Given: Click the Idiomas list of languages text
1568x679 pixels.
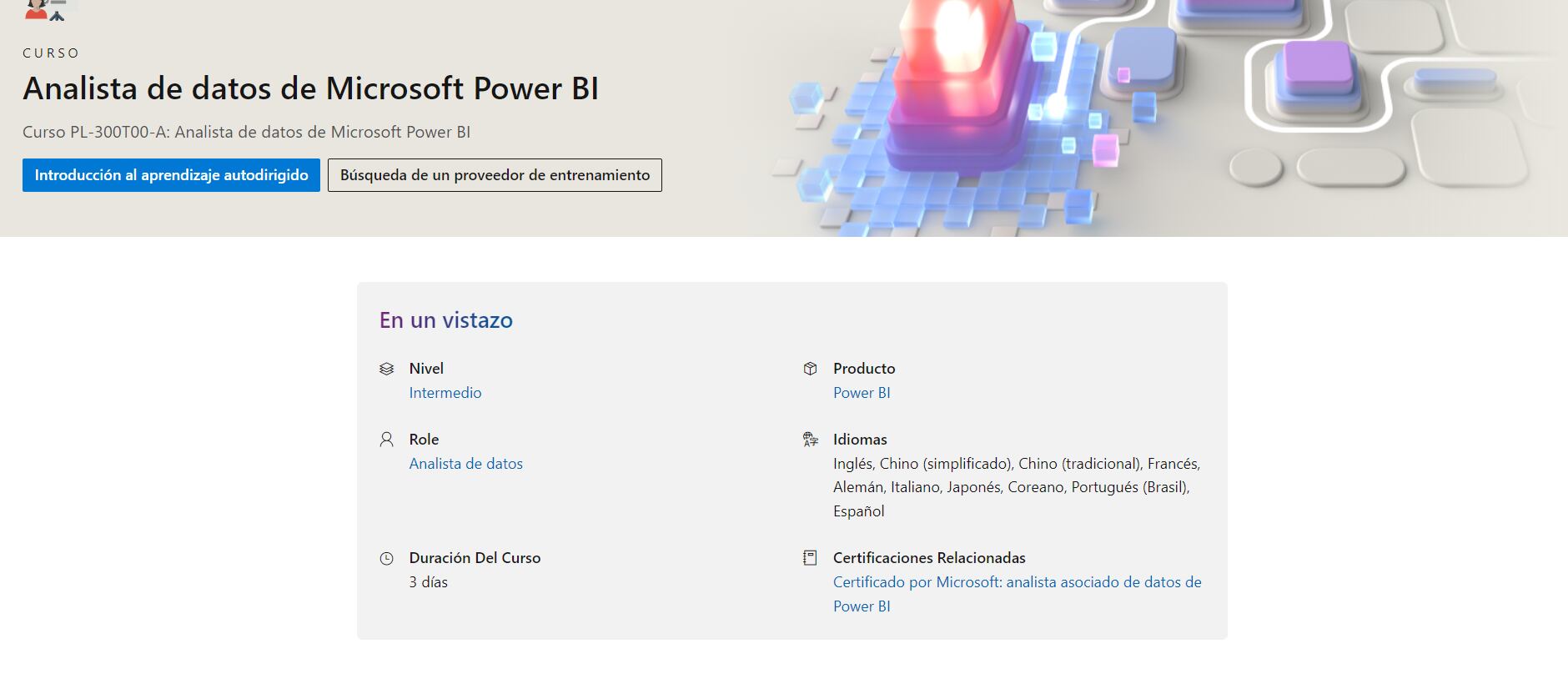Looking at the screenshot, I should click(1017, 487).
